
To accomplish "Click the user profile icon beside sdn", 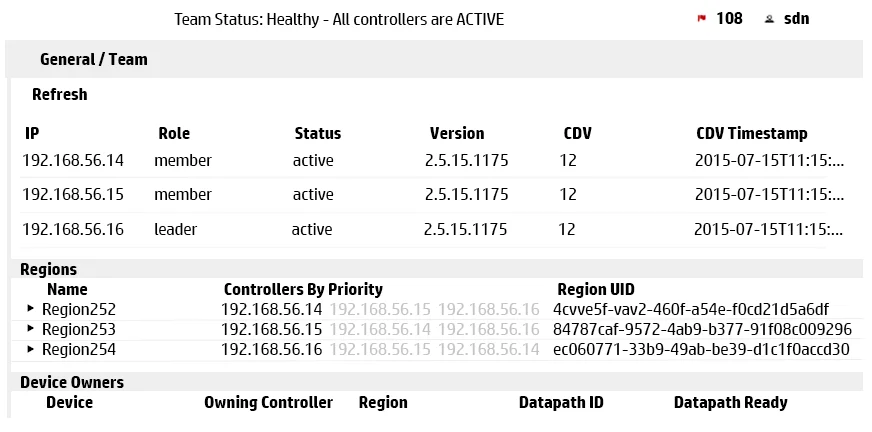I will coord(769,19).
